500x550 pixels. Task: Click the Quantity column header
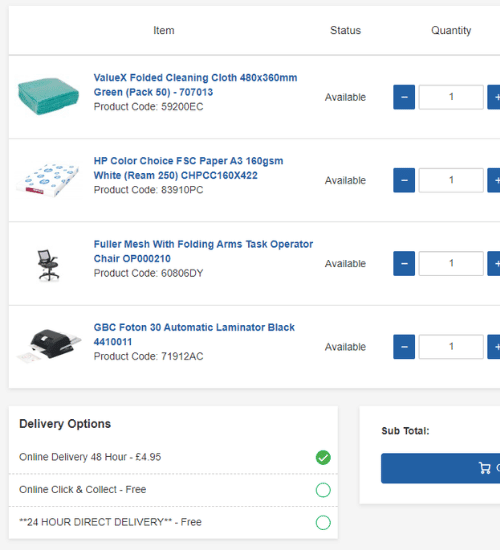click(451, 31)
